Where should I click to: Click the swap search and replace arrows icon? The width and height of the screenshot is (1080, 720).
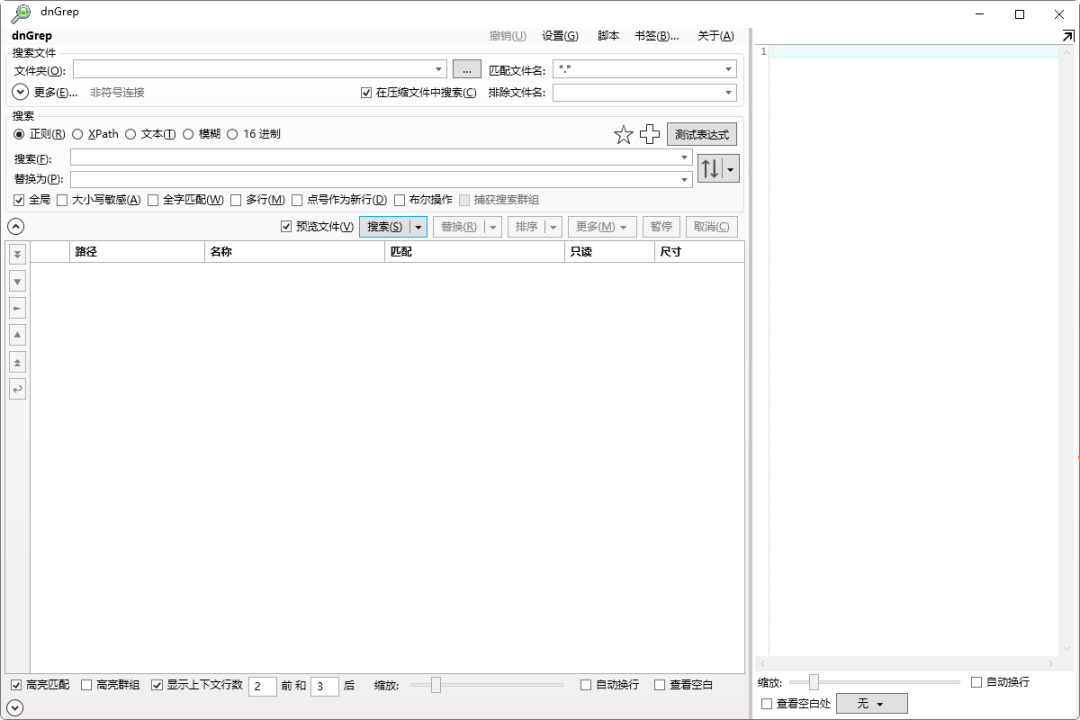click(x=710, y=168)
